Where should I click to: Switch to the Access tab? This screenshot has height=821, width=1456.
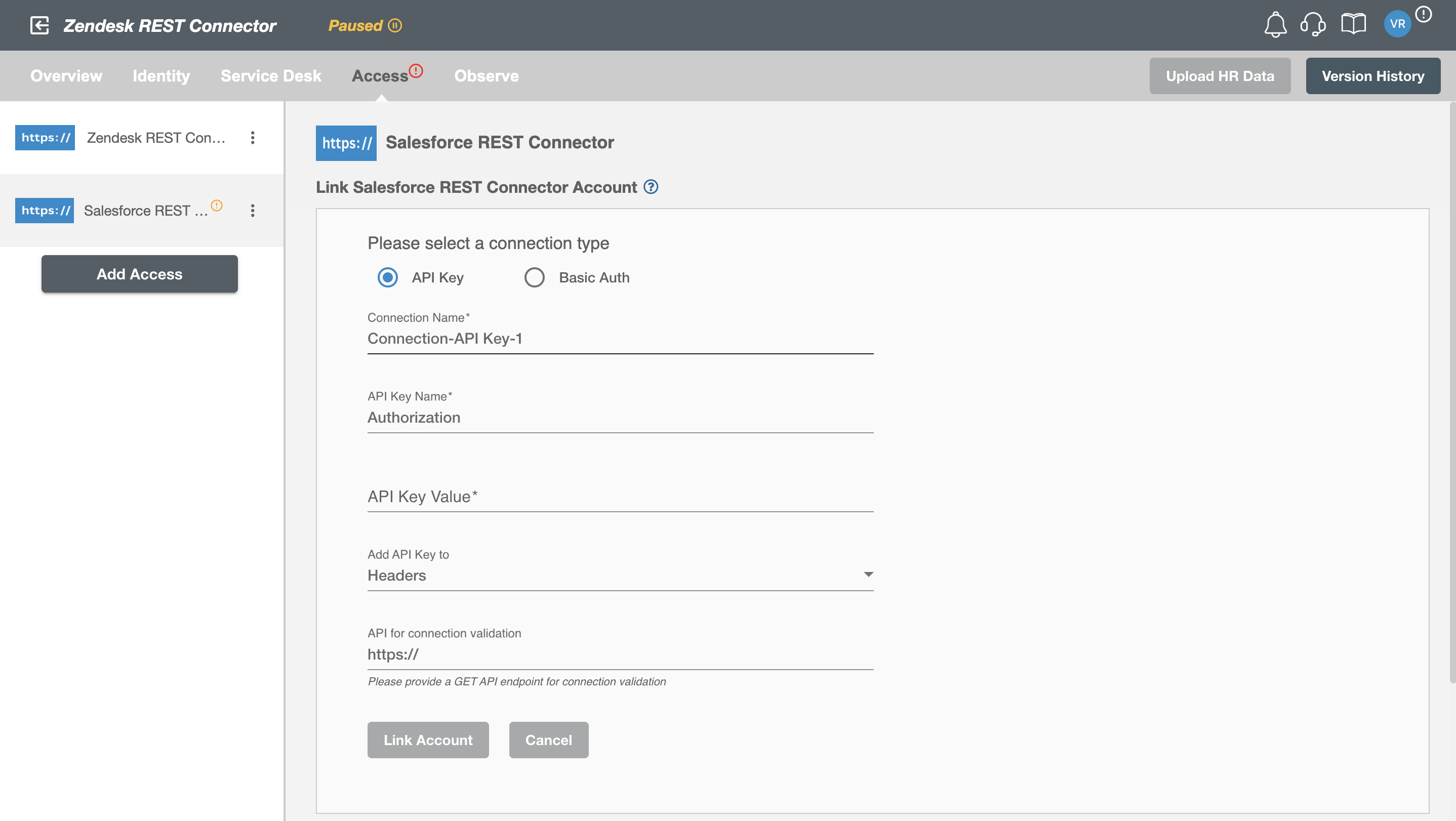pos(380,76)
